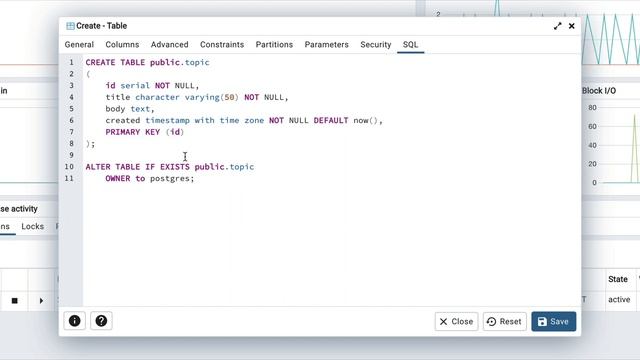Click the State column header in background table
The width and height of the screenshot is (640, 360).
pos(618,279)
